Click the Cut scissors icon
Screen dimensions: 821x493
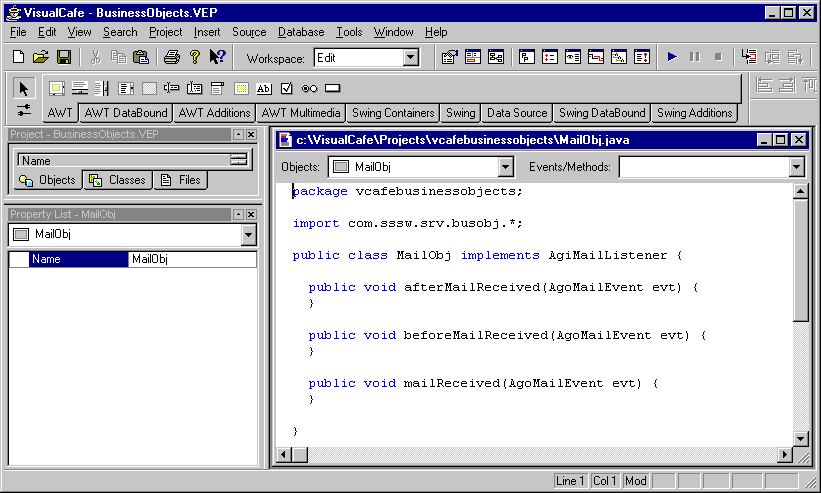point(95,57)
